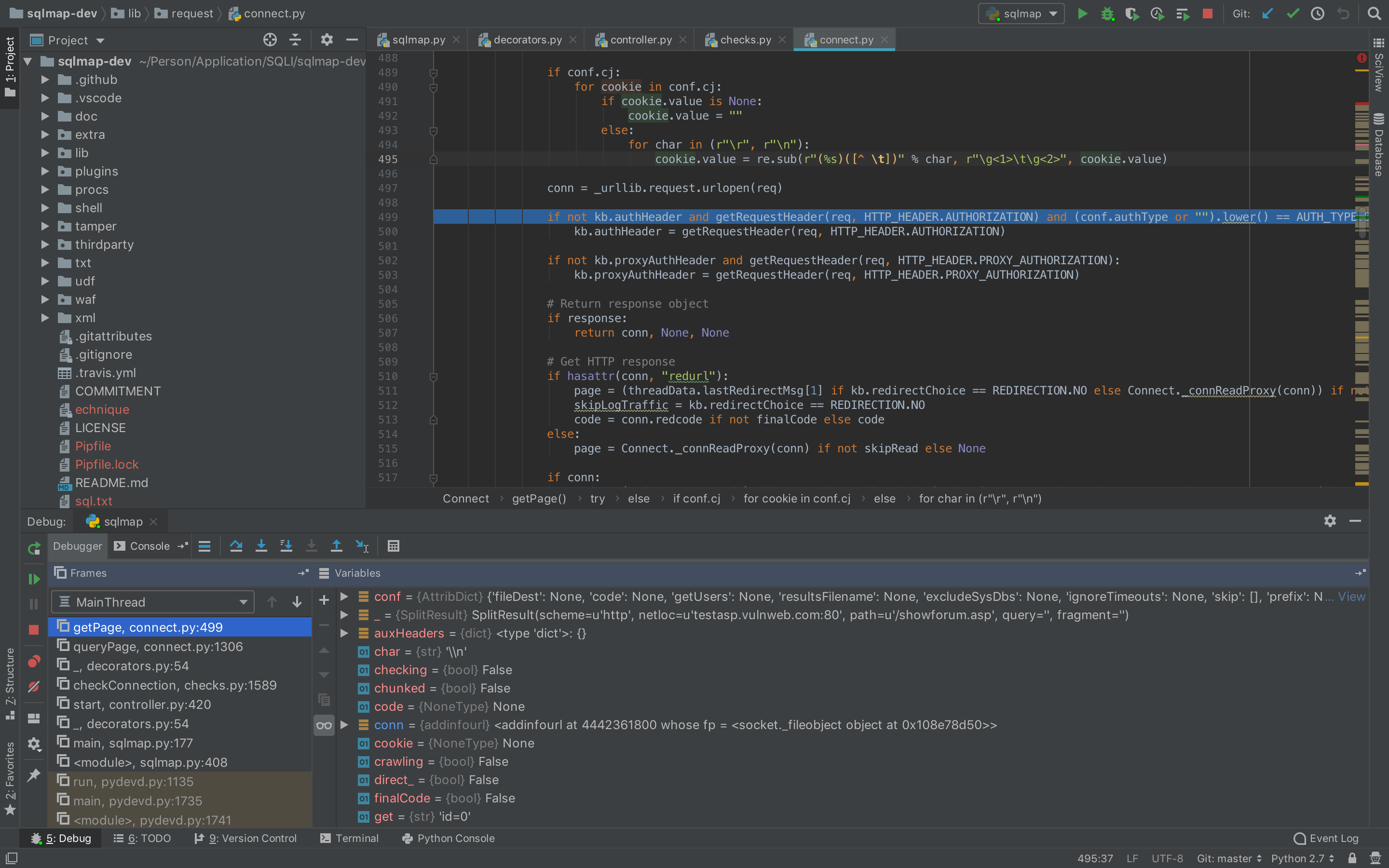This screenshot has height=868, width=1389.
Task: Open the Event Log button
Action: coord(1326,838)
